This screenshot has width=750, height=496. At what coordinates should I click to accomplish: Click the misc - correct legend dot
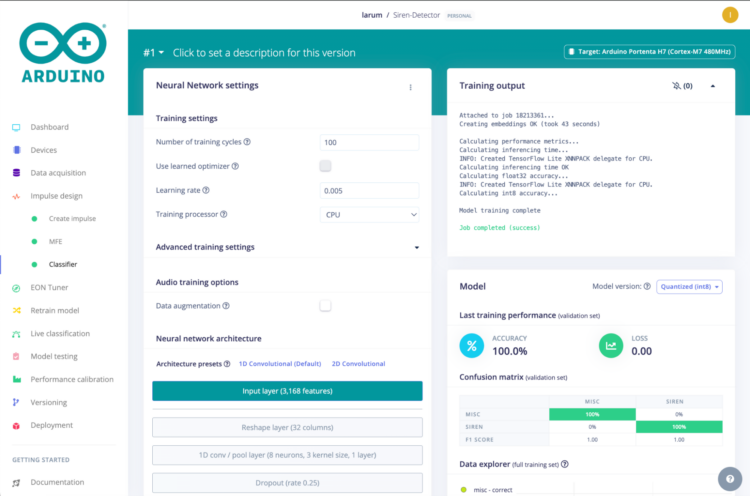point(463,490)
